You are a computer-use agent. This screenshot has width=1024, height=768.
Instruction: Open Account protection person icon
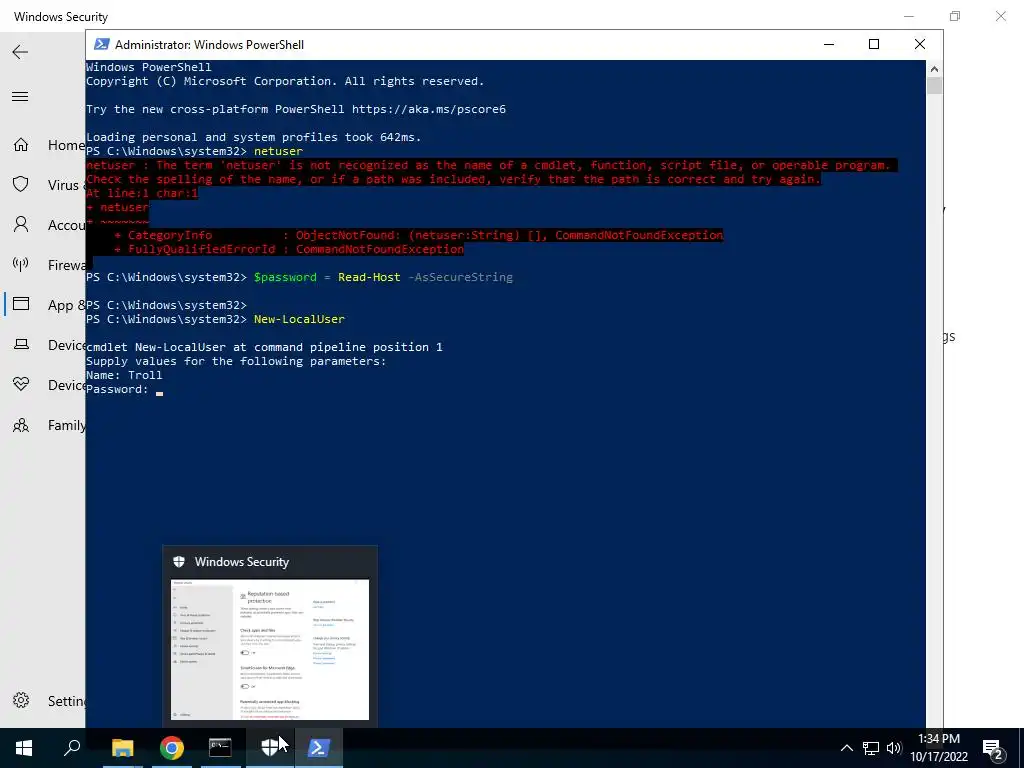click(21, 225)
